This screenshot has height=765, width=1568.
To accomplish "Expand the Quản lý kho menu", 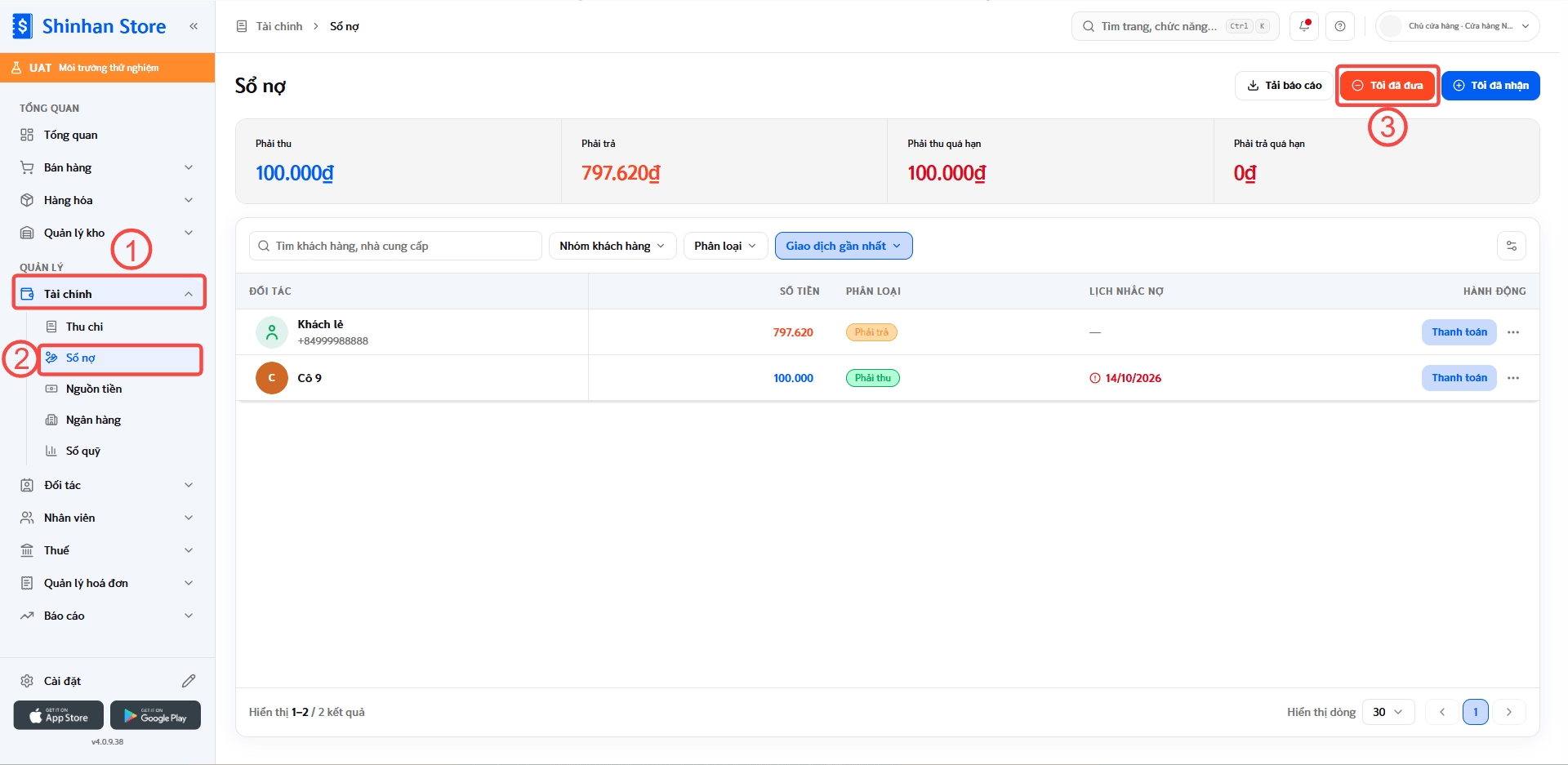I will [x=108, y=233].
